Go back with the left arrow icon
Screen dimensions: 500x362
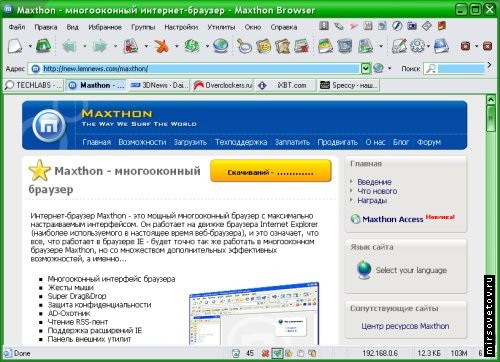pyautogui.click(x=69, y=46)
